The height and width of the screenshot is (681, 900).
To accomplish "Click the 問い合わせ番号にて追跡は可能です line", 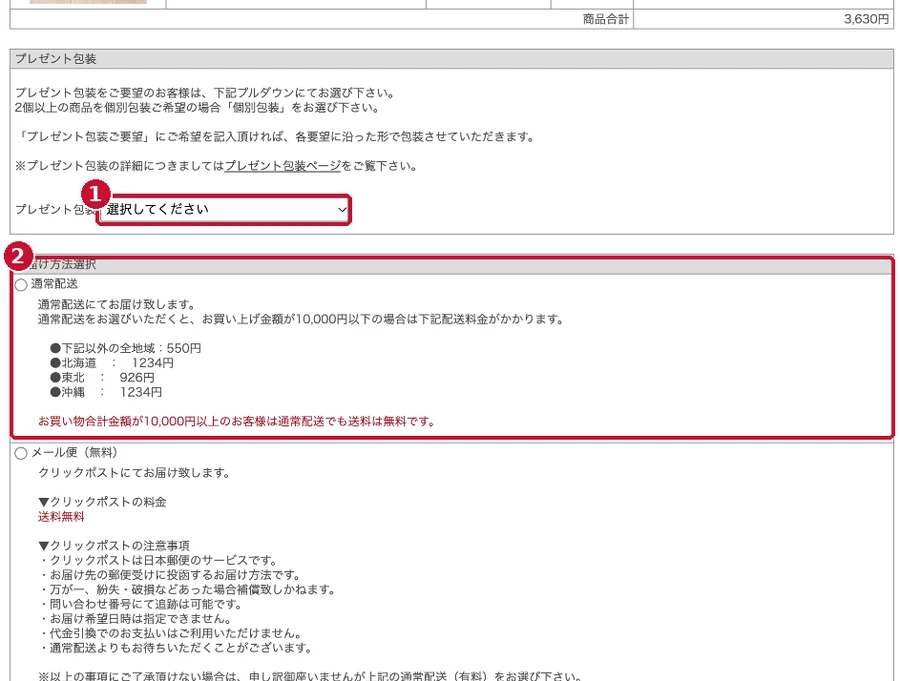I will click(x=141, y=604).
